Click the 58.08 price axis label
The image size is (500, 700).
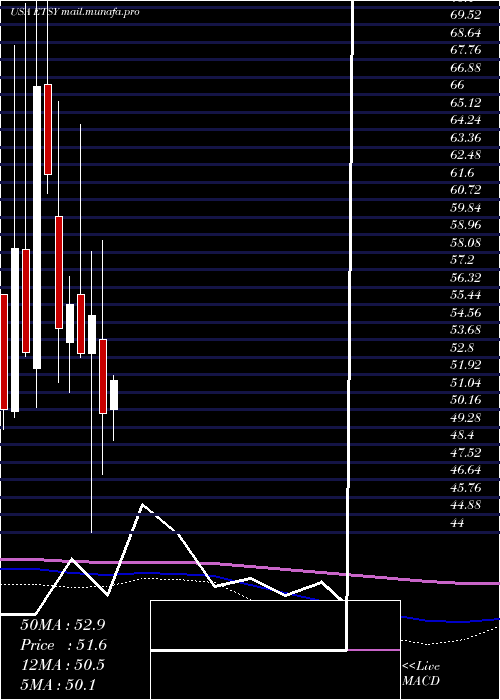466,242
